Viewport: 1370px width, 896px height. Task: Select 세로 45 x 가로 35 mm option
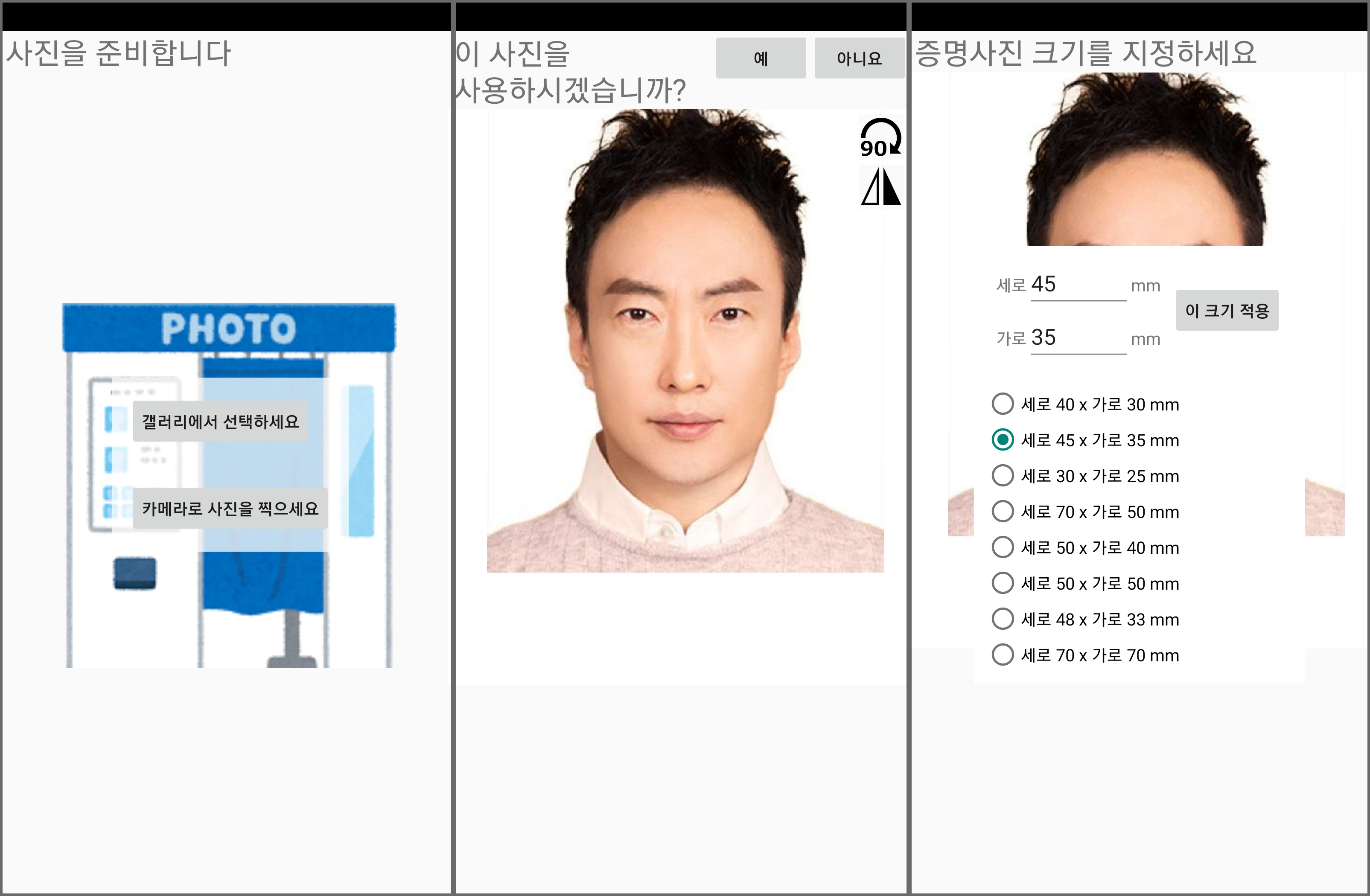[1086, 439]
